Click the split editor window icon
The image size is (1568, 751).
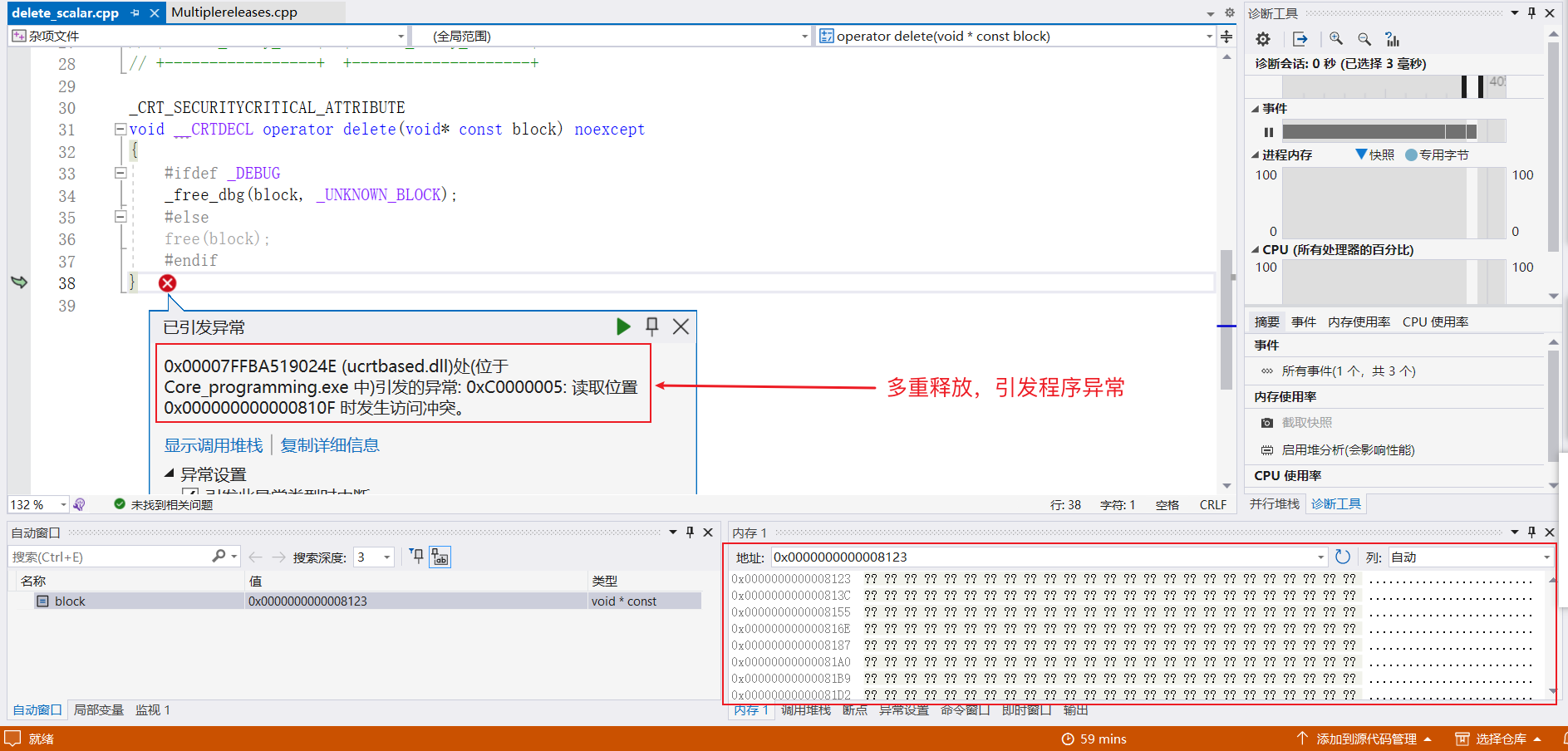[1226, 36]
